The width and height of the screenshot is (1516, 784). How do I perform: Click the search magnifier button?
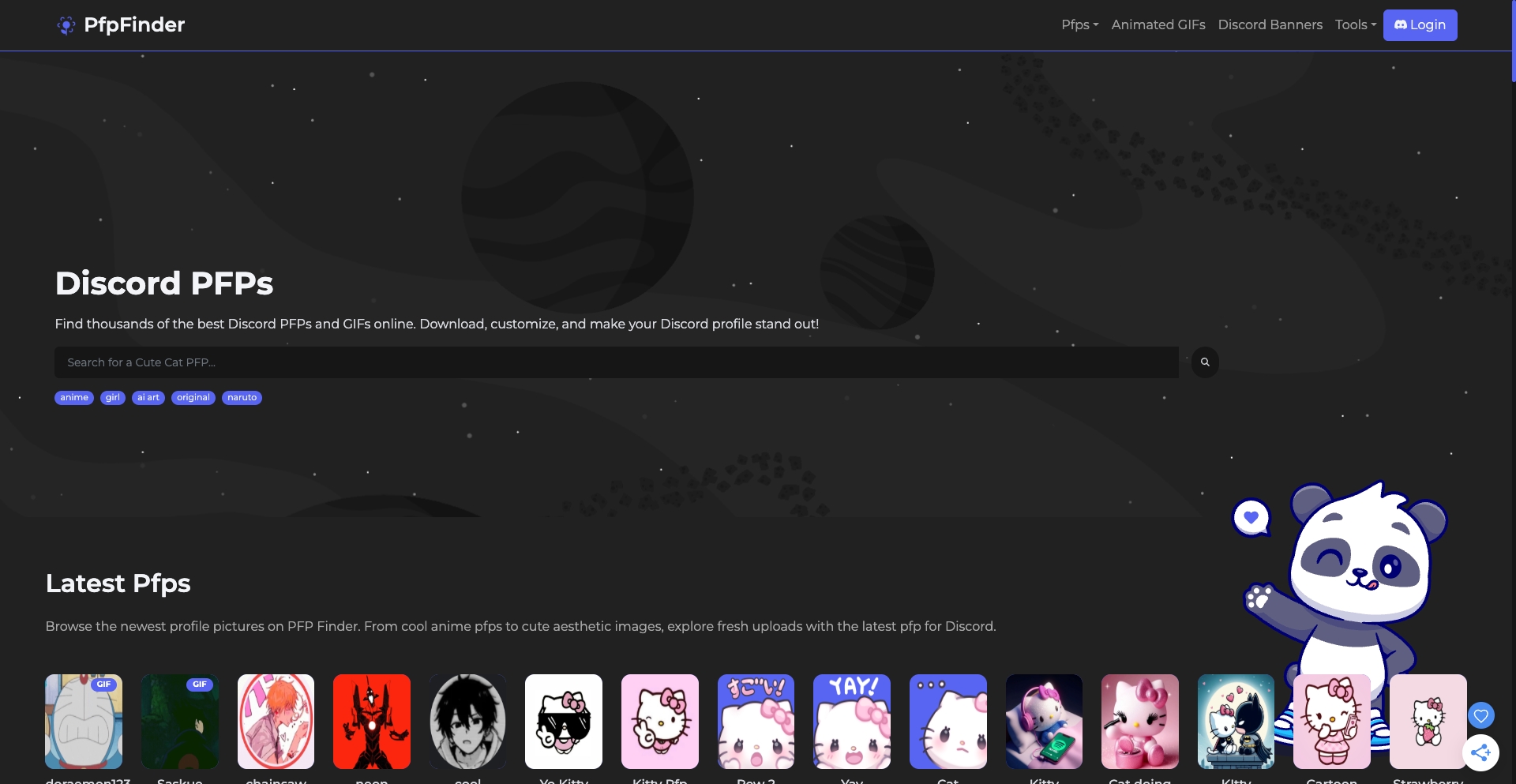pos(1205,362)
